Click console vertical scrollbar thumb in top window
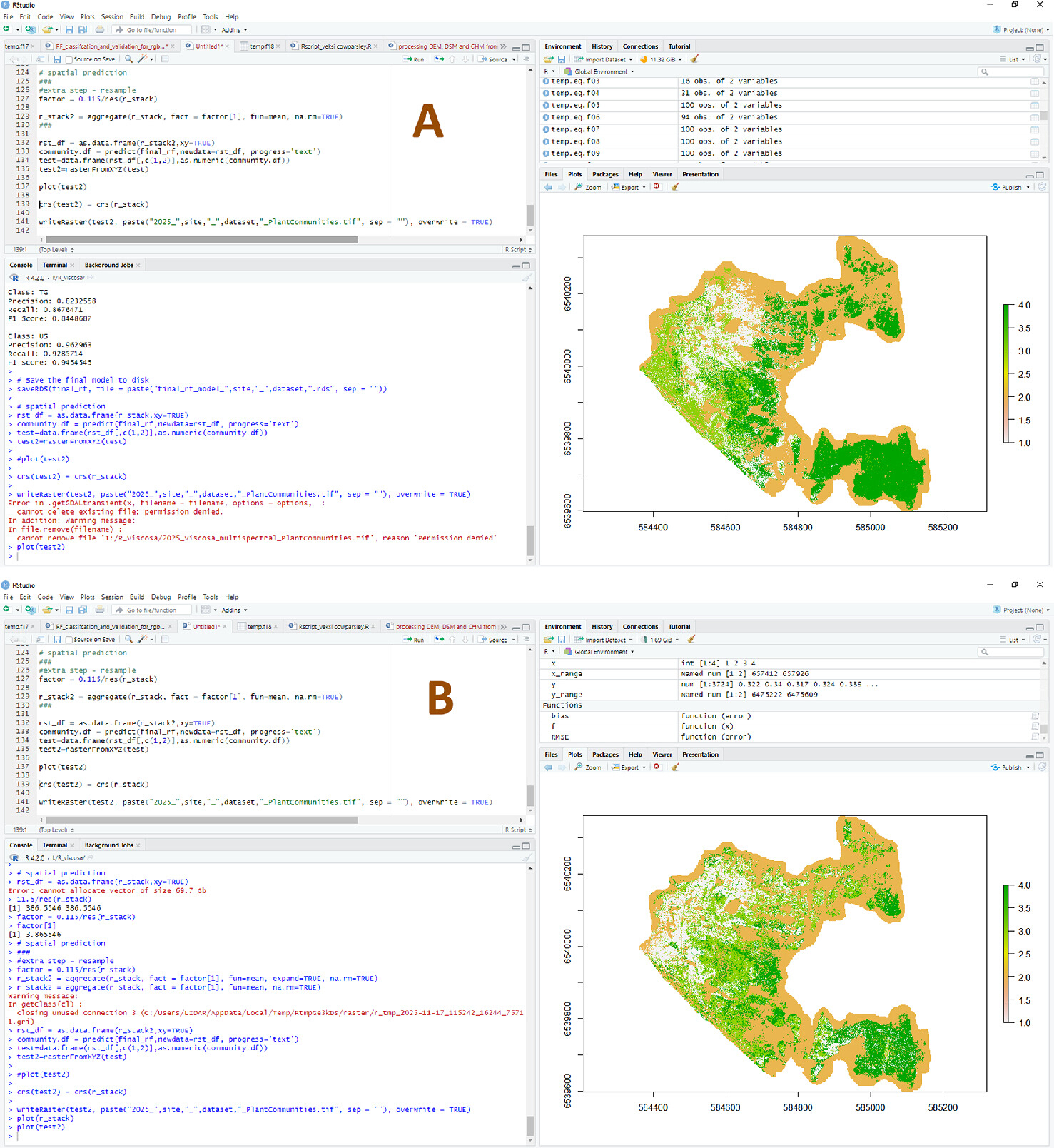This screenshot has height=1148, width=1054. (529, 540)
